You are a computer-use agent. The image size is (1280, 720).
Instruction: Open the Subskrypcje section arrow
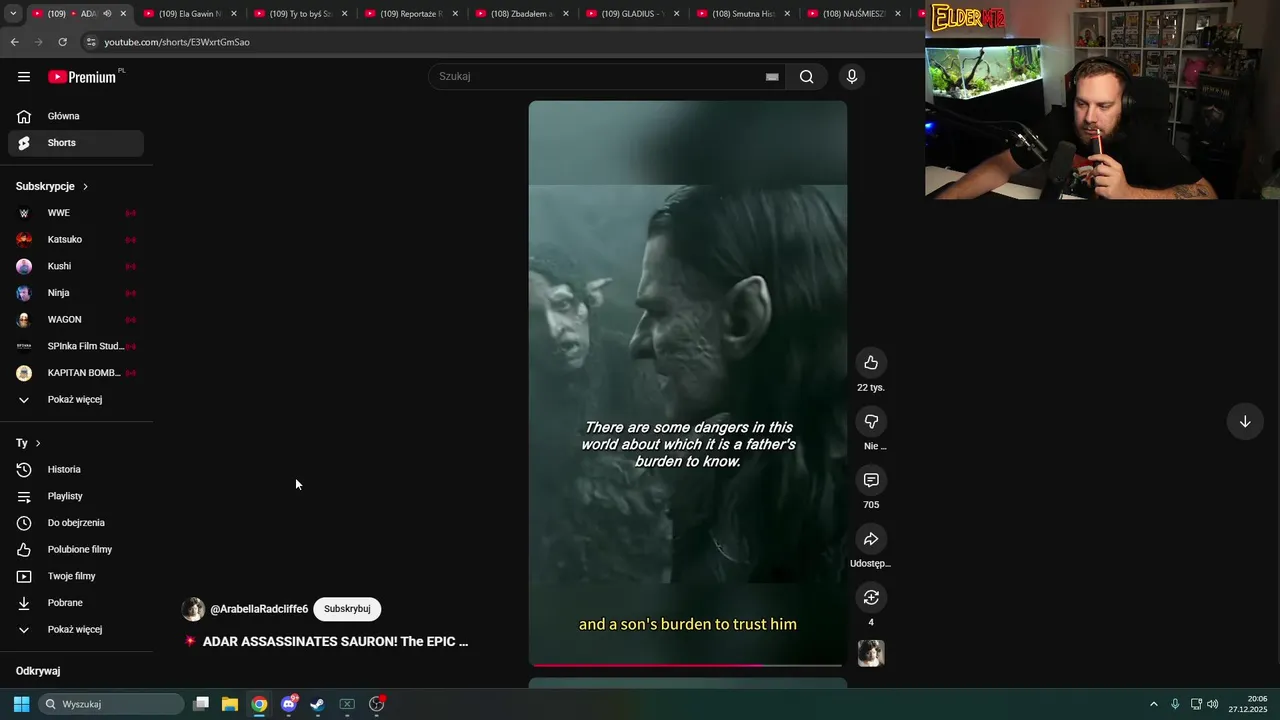(x=85, y=187)
